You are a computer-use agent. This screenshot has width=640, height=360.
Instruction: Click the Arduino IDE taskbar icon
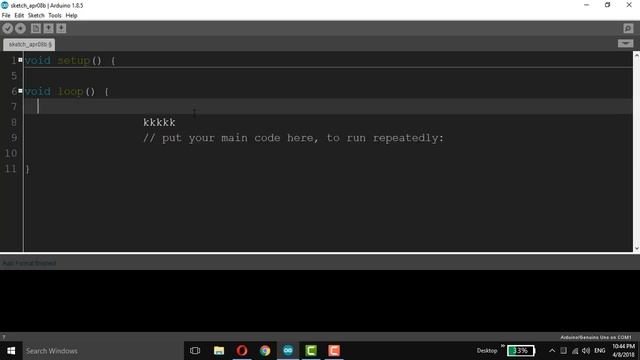tap(288, 351)
